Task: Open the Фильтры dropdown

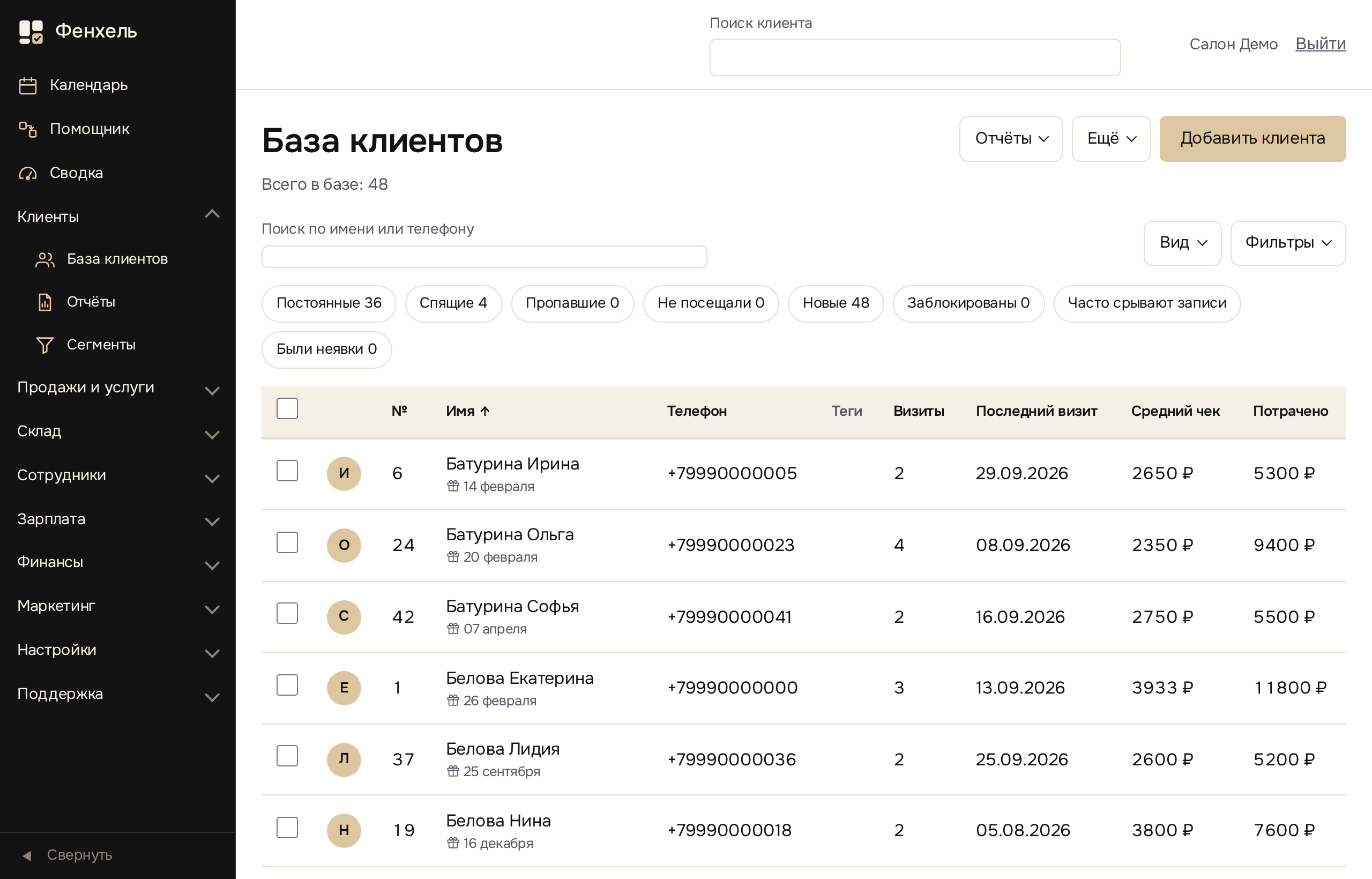Action: (x=1287, y=243)
